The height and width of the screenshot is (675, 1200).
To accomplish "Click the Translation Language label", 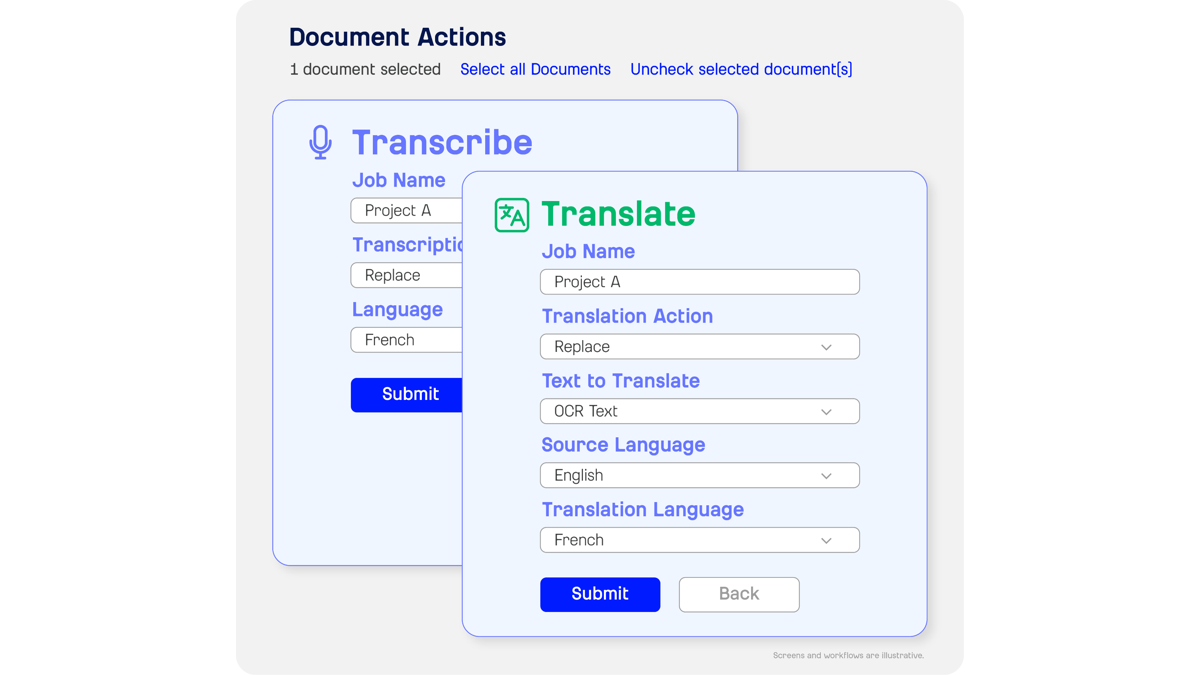I will tap(642, 510).
